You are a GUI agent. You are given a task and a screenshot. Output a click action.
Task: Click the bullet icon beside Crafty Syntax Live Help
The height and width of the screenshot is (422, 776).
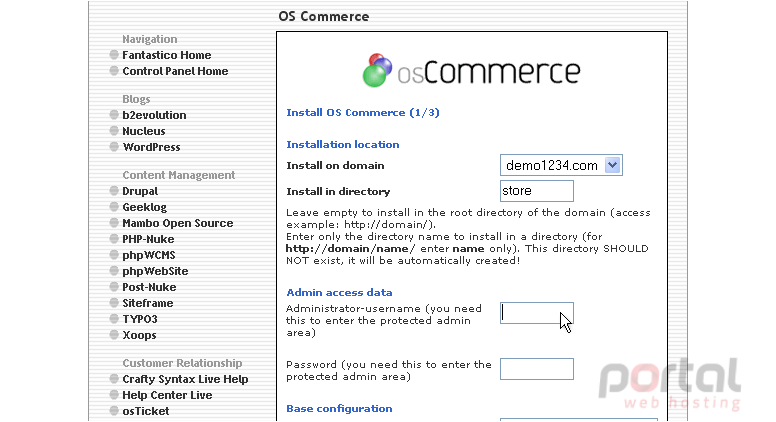114,378
